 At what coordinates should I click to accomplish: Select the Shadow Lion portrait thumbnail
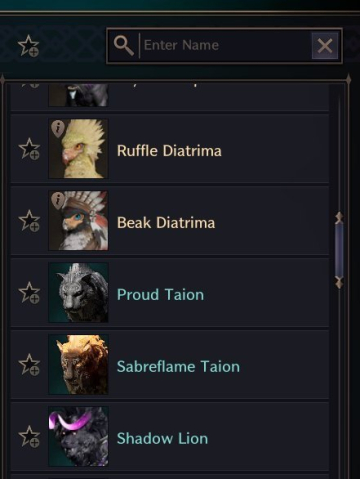[x=78, y=436]
